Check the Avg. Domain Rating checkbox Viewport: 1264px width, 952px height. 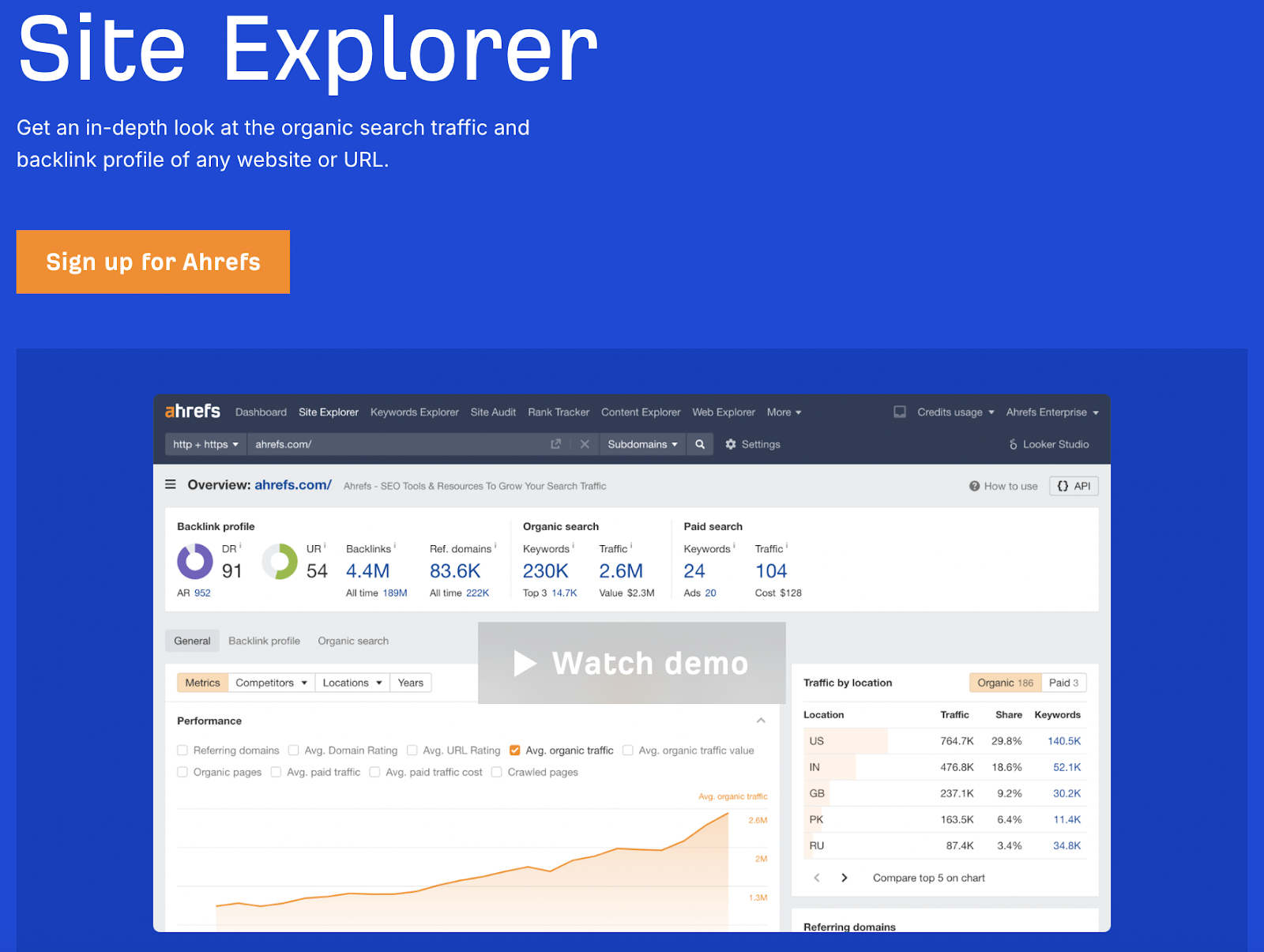[x=293, y=751]
